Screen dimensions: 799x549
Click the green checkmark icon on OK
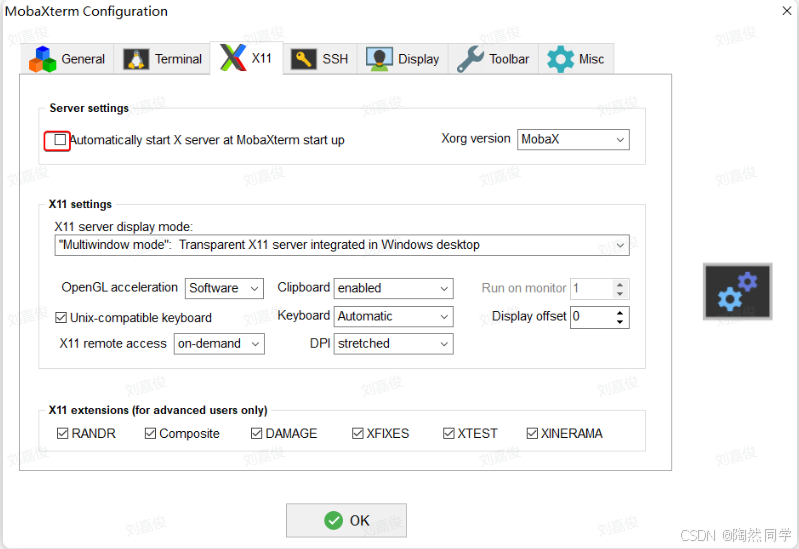point(333,520)
